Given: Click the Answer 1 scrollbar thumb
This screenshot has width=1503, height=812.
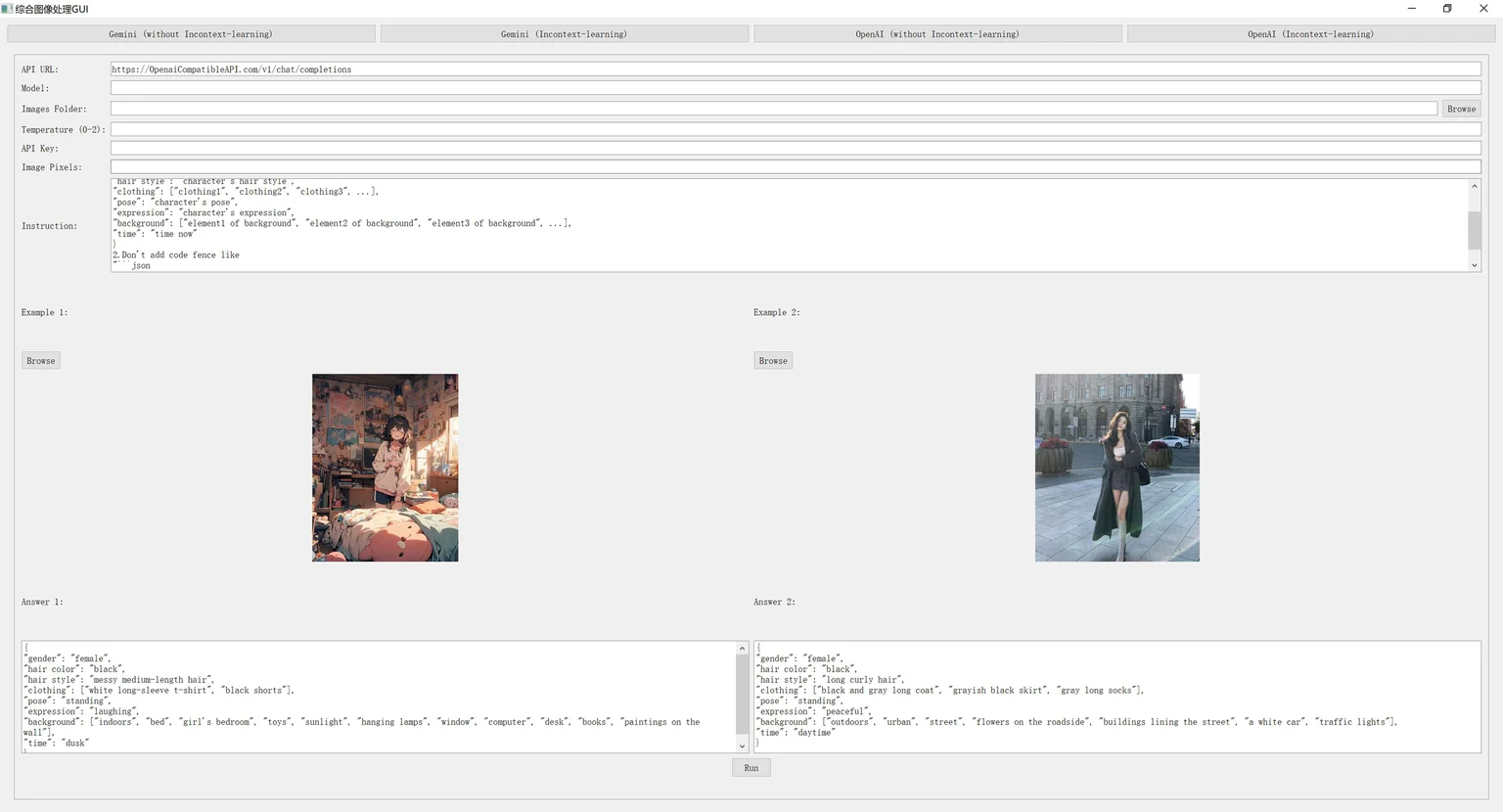Looking at the screenshot, I should tap(743, 694).
